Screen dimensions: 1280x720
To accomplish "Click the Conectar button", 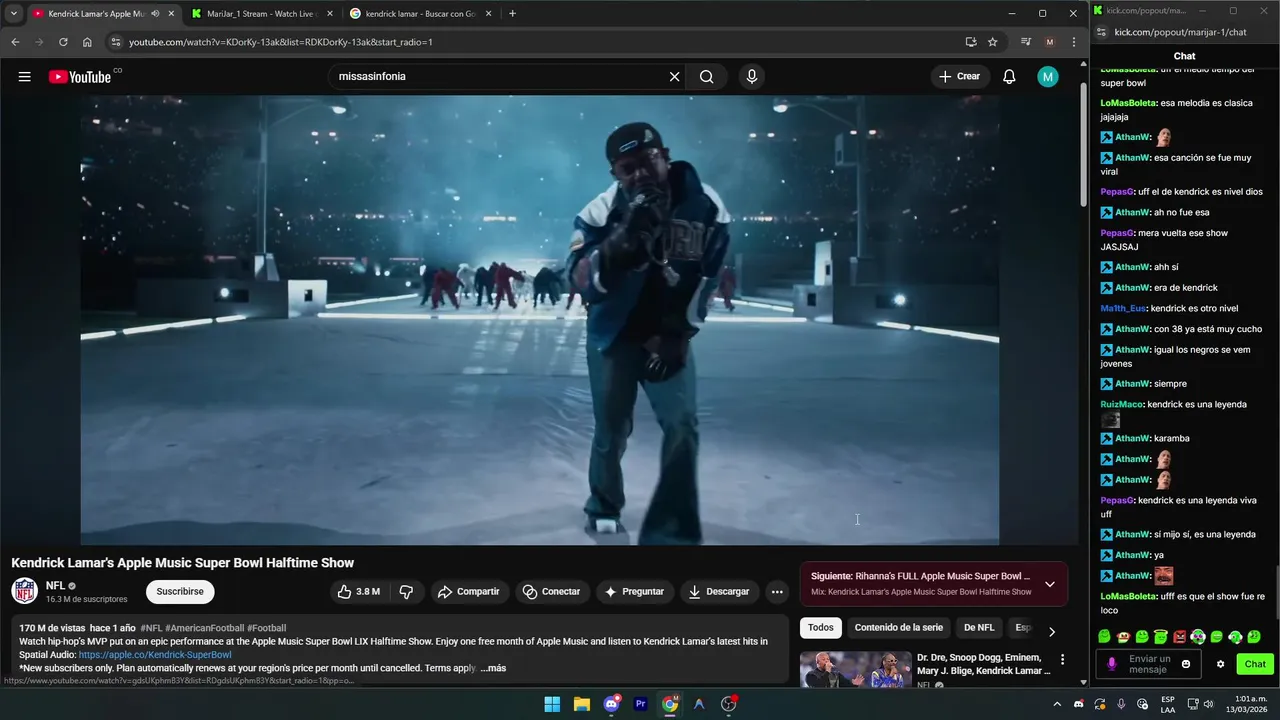I will (x=551, y=592).
